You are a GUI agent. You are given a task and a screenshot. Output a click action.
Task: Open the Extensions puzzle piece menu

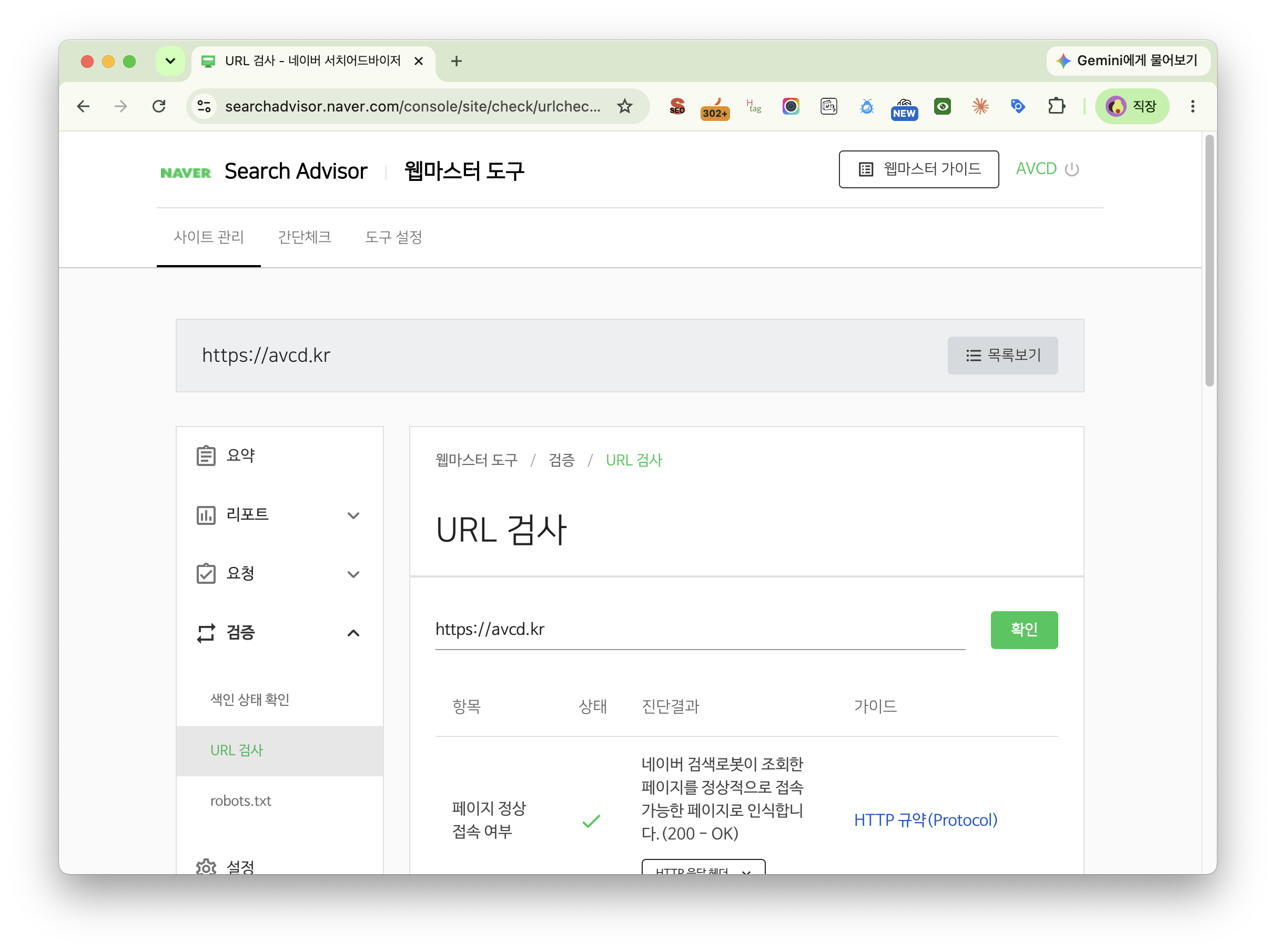point(1056,106)
